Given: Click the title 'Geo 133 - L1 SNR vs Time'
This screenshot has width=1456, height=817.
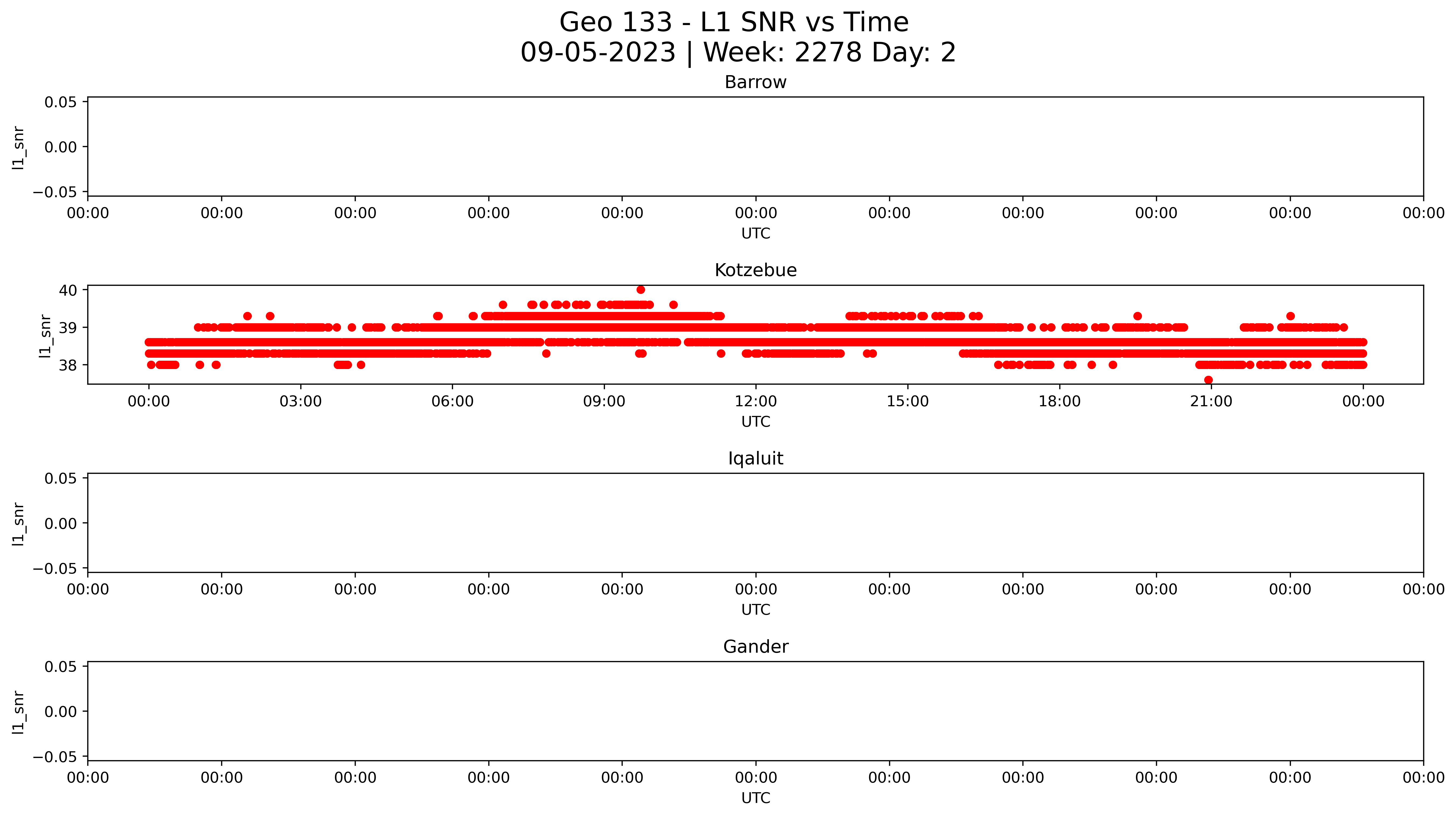Looking at the screenshot, I should (x=734, y=23).
